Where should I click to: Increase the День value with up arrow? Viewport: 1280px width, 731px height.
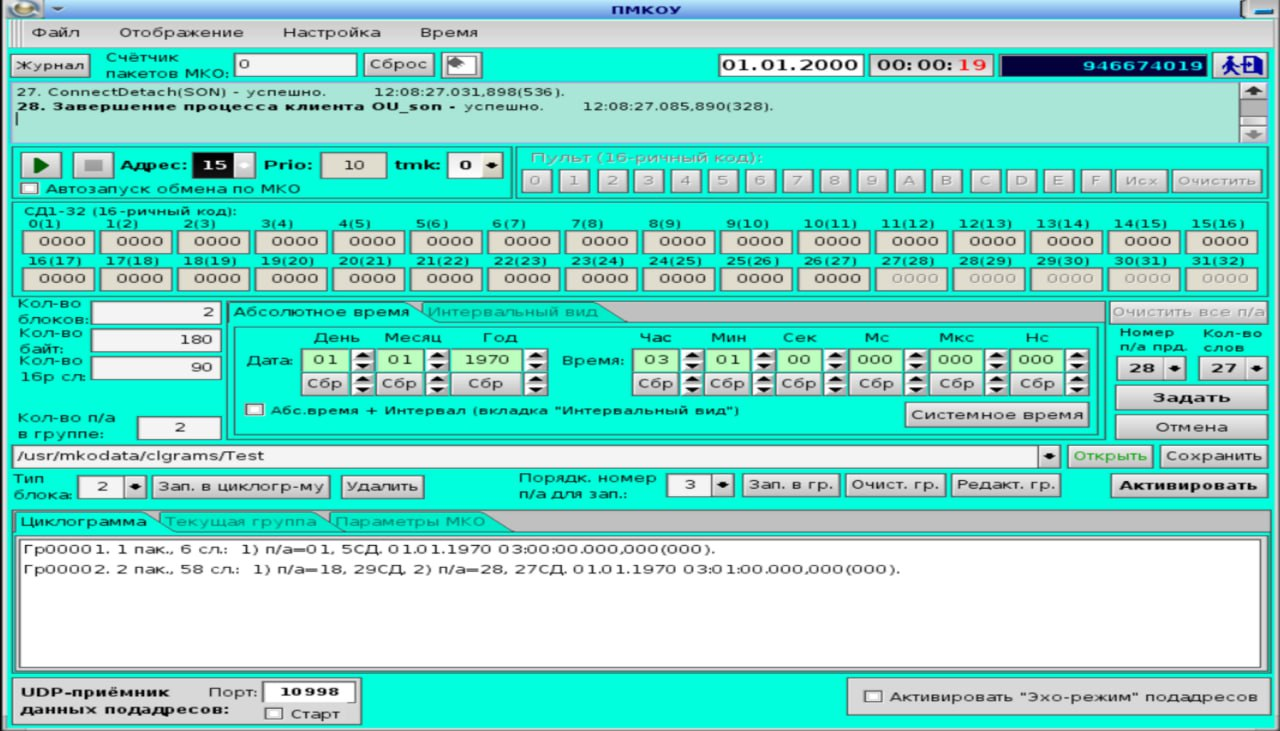[x=362, y=354]
